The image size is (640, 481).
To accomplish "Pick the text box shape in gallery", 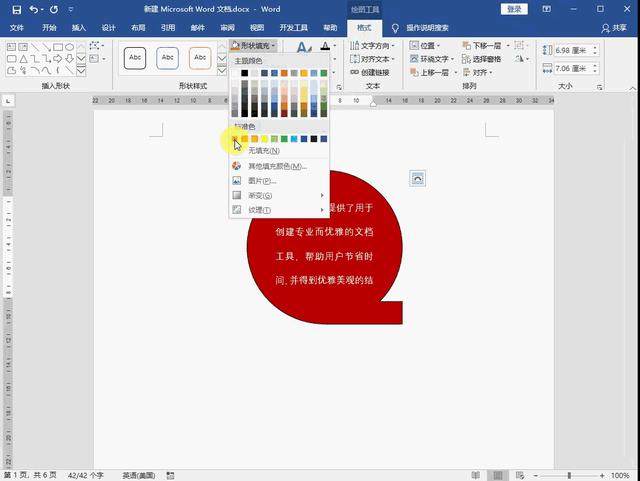I will coord(11,47).
